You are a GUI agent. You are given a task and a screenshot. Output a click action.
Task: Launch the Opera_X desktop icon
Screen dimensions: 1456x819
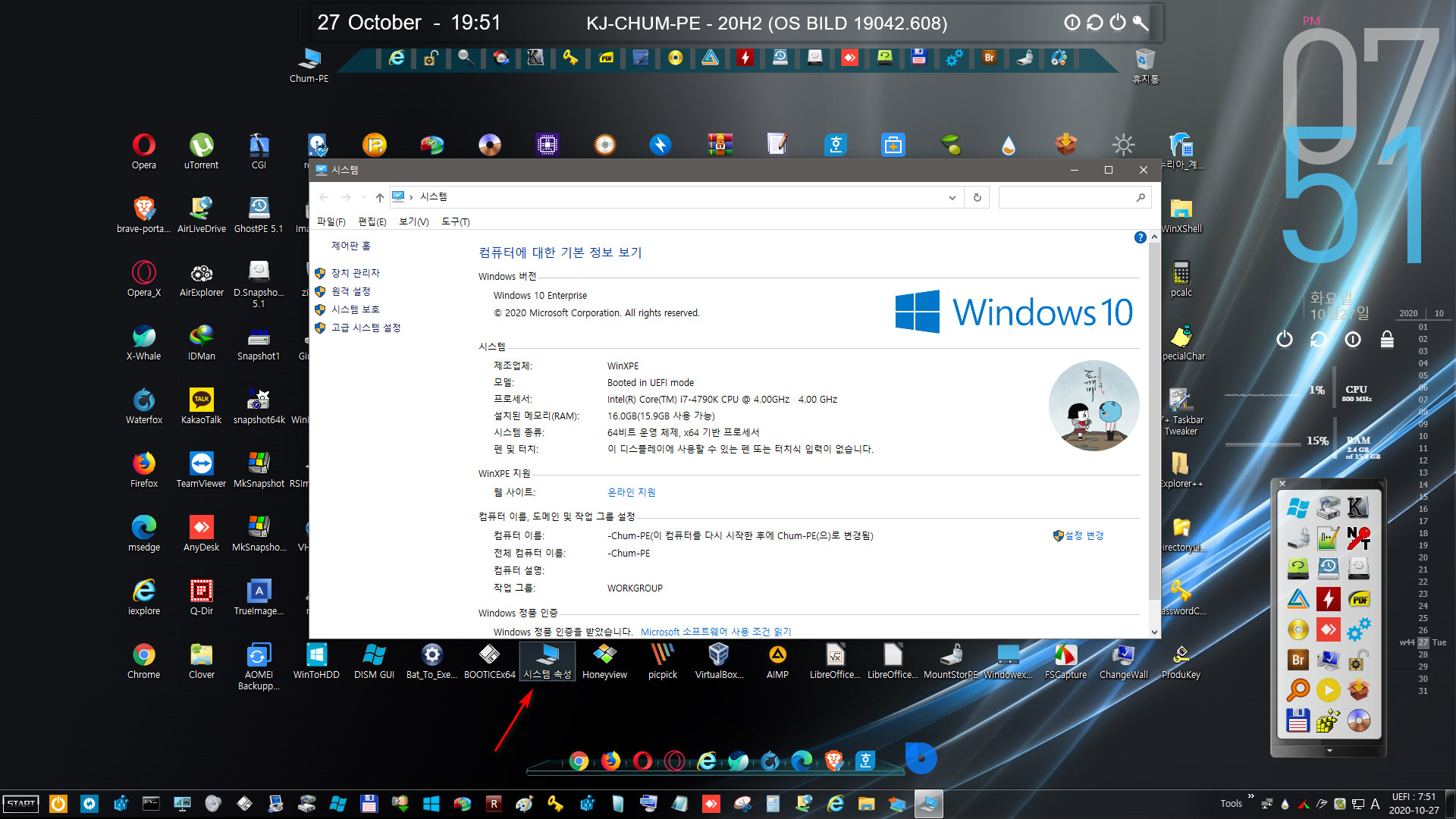(x=144, y=278)
